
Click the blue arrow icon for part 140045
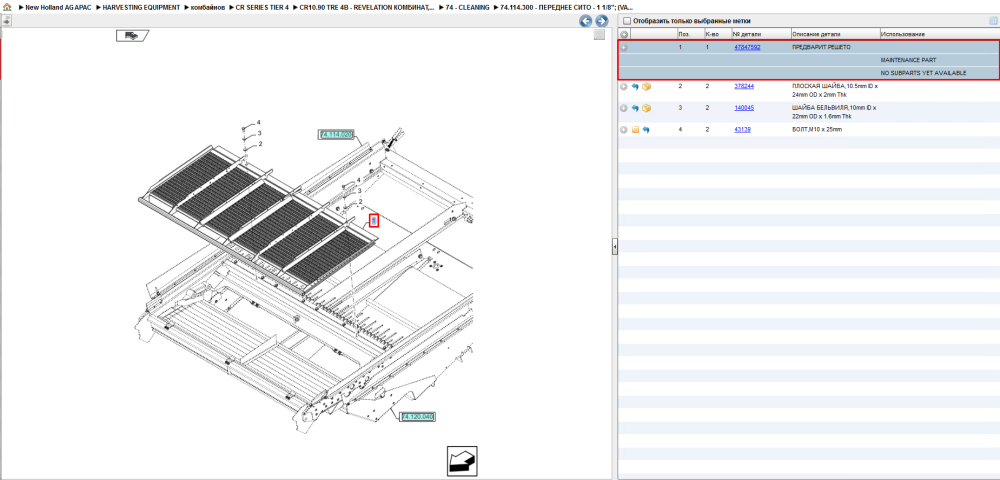635,108
